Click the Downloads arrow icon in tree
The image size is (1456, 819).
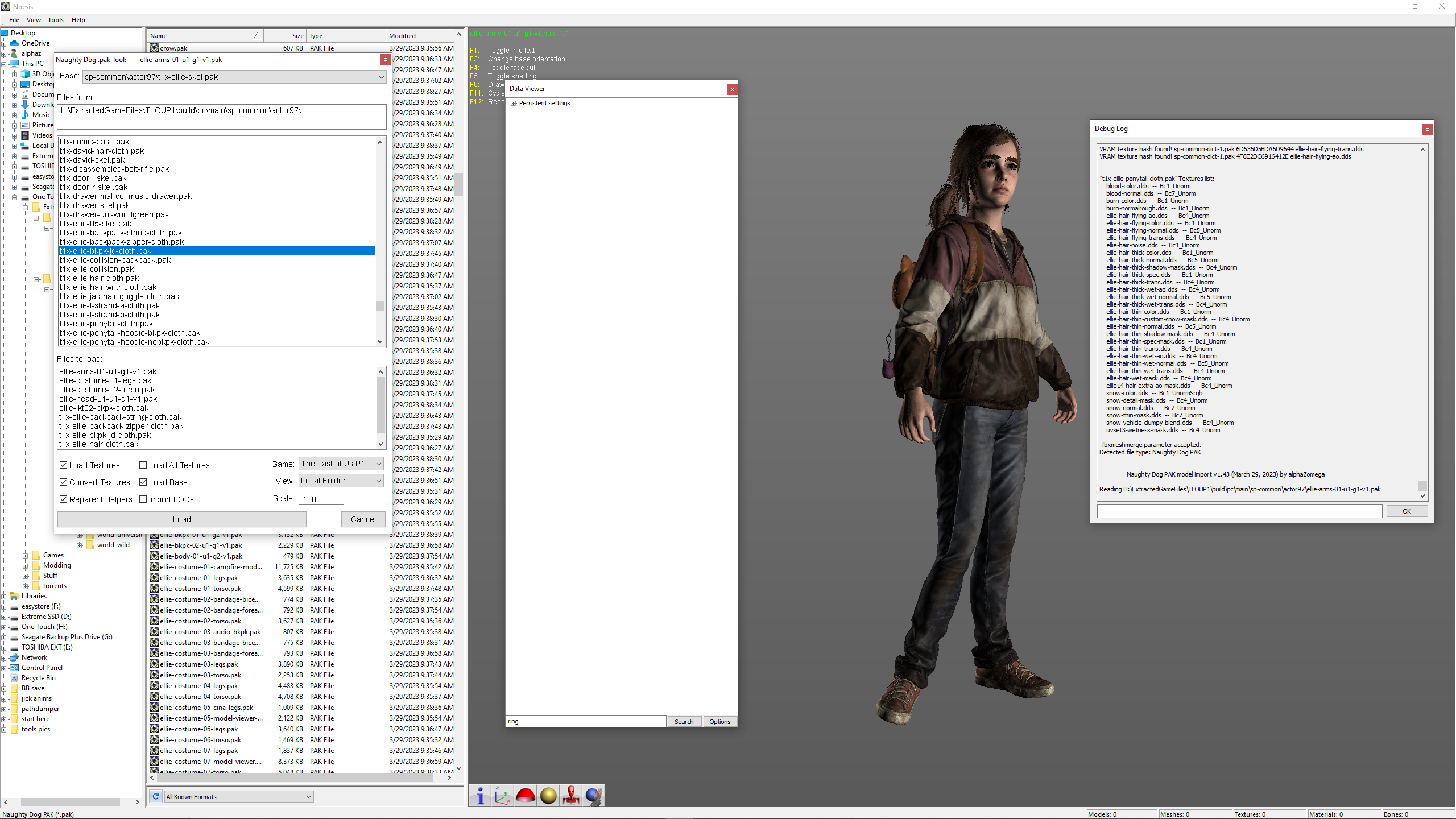[25, 105]
